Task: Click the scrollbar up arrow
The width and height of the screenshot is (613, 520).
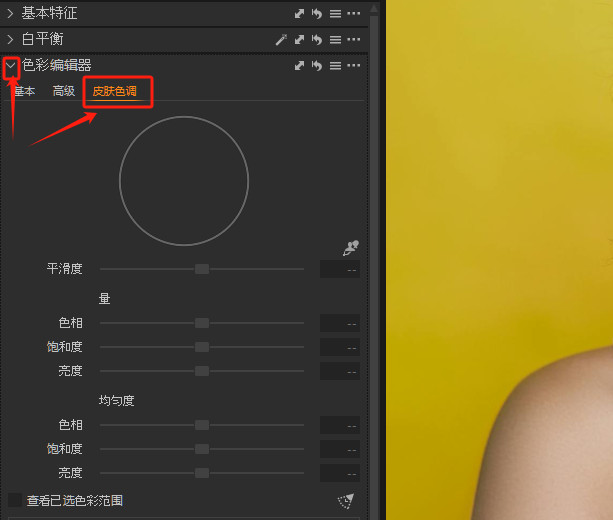Action: point(374,8)
